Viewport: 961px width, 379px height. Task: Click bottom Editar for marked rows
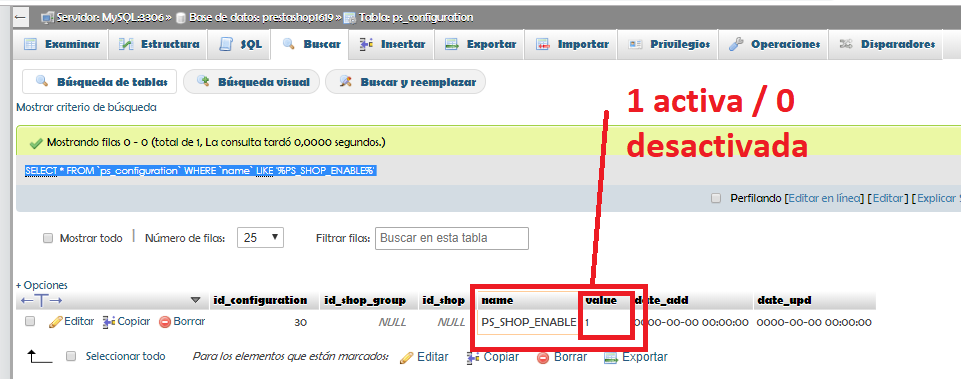[x=424, y=357]
